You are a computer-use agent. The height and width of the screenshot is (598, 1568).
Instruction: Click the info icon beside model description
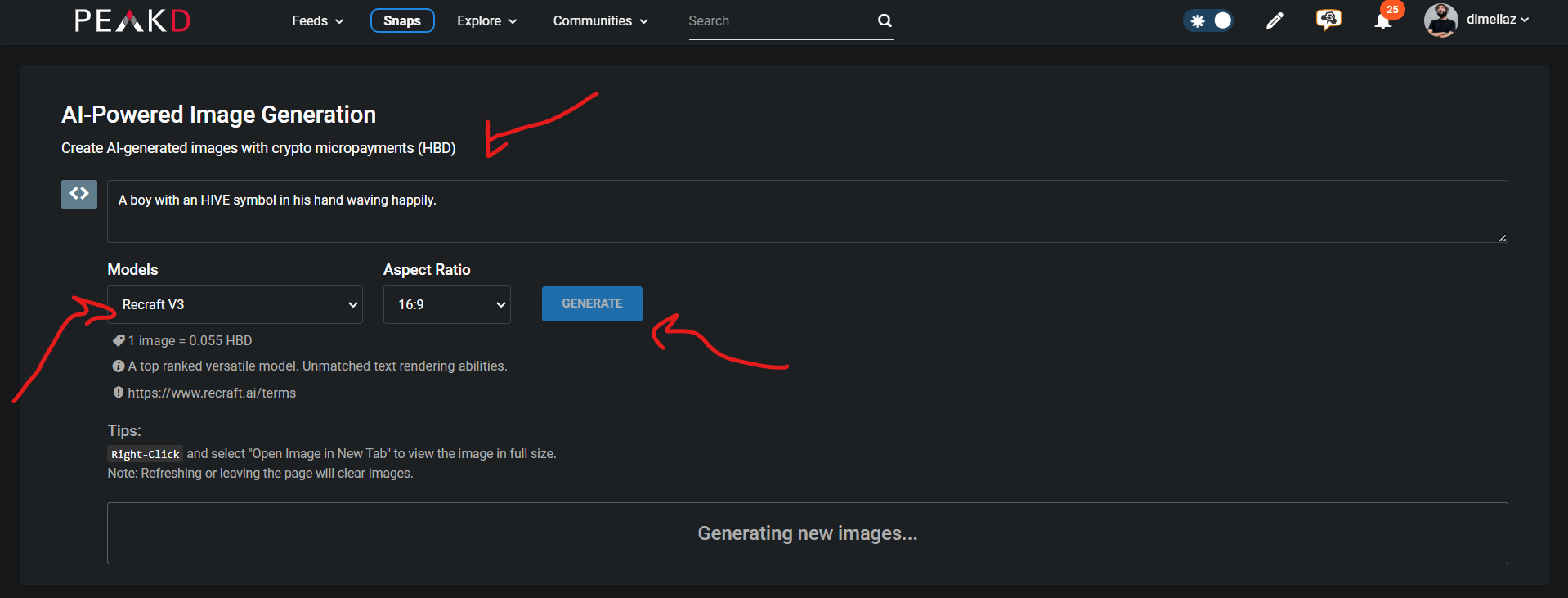point(119,366)
